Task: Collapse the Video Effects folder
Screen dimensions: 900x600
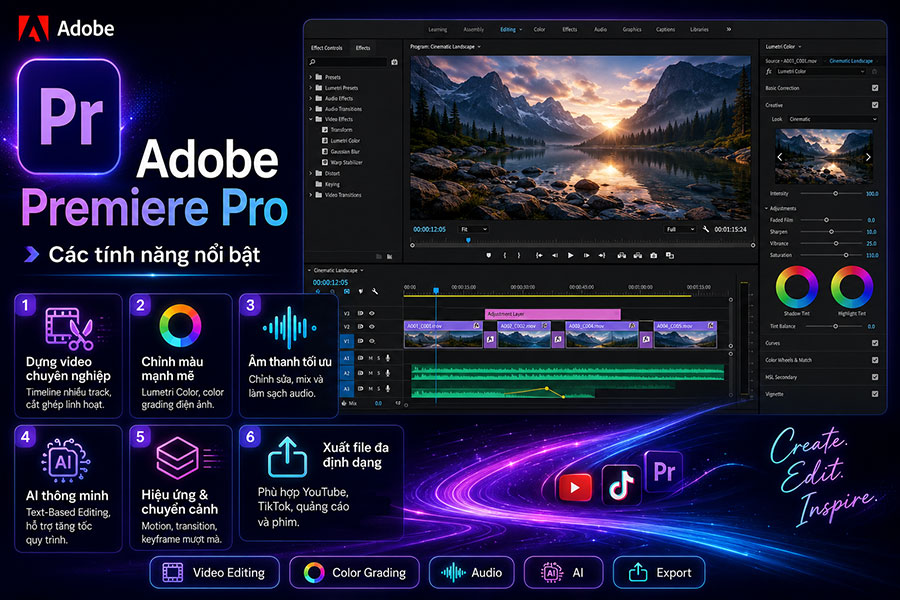Action: (311, 119)
